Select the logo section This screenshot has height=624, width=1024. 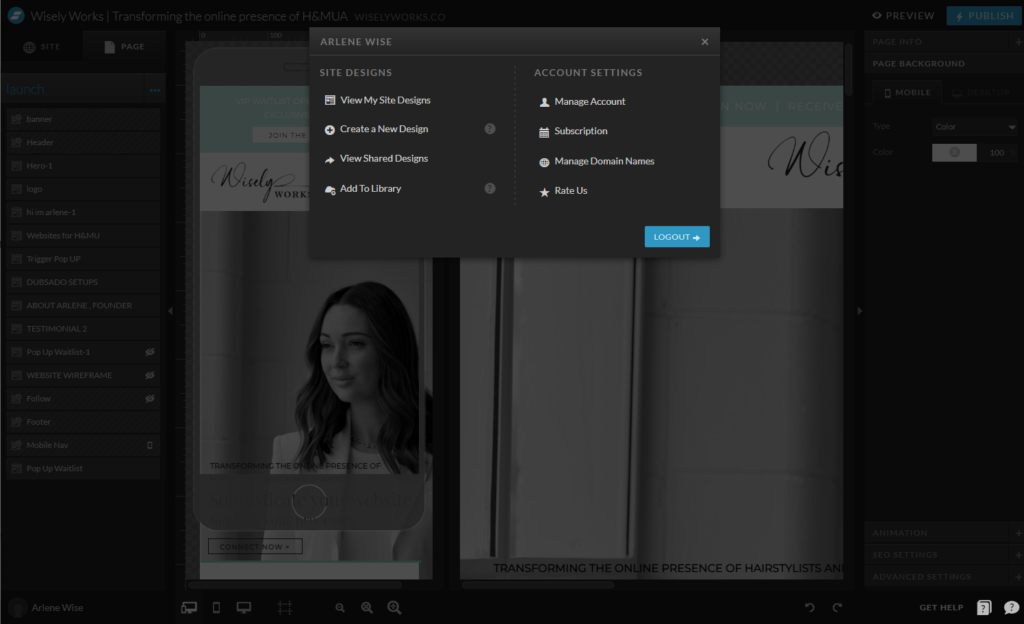(83, 189)
